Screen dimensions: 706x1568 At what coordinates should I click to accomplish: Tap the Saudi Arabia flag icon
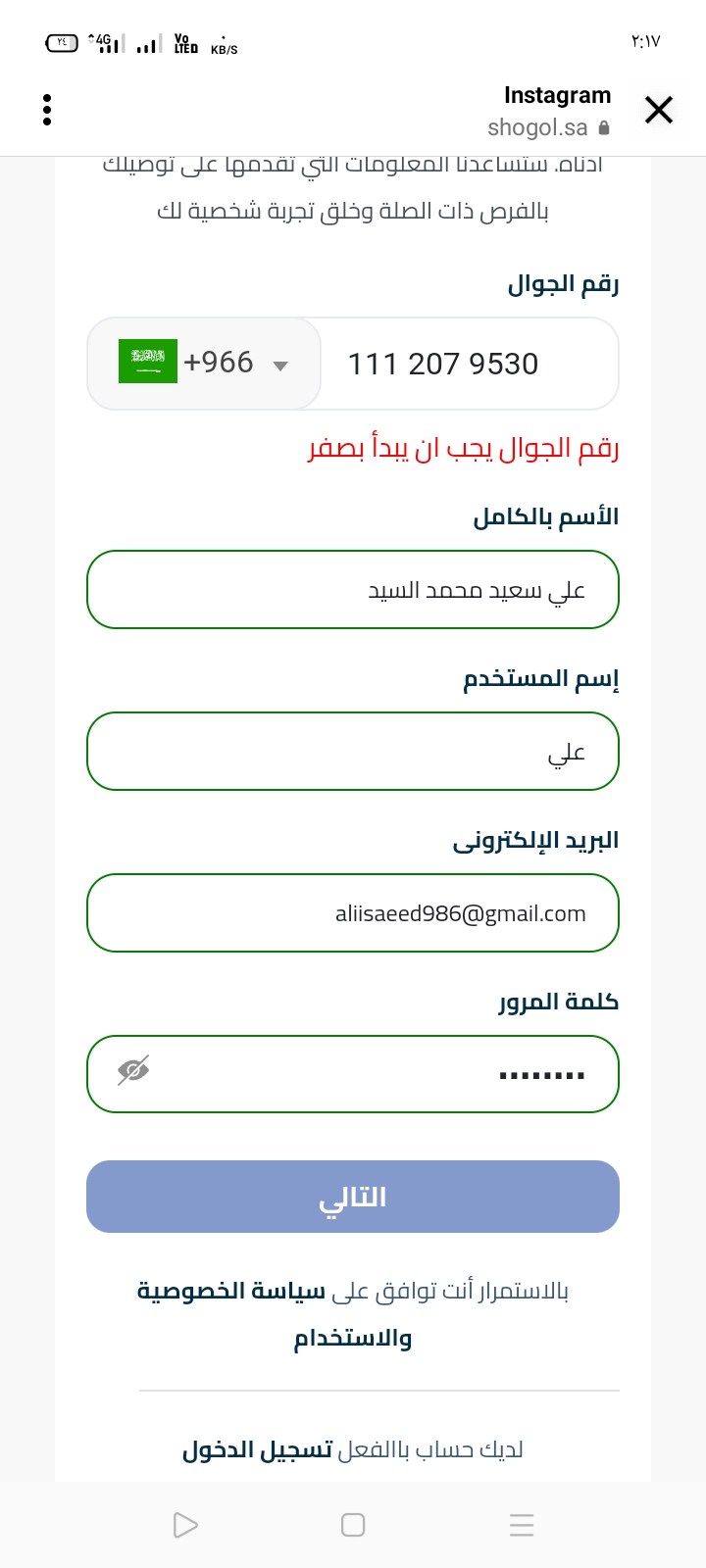click(x=148, y=362)
